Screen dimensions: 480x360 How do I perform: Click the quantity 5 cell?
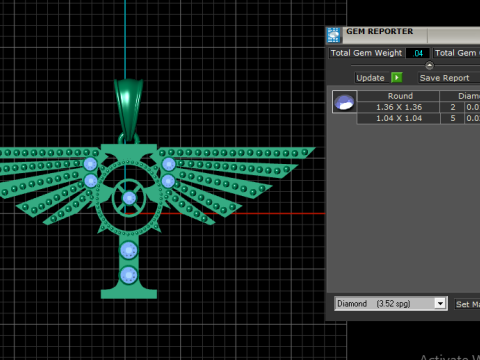(452, 118)
